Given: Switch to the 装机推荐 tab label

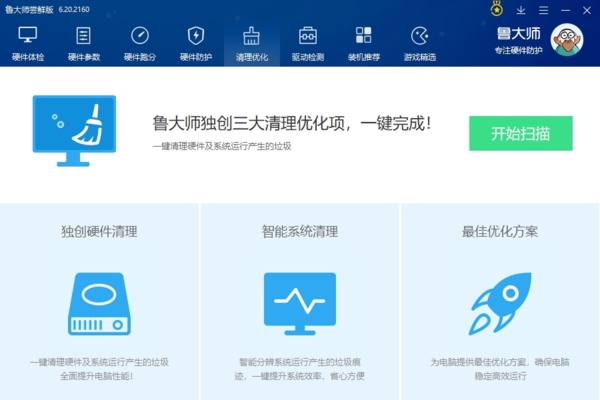Looking at the screenshot, I should (364, 57).
